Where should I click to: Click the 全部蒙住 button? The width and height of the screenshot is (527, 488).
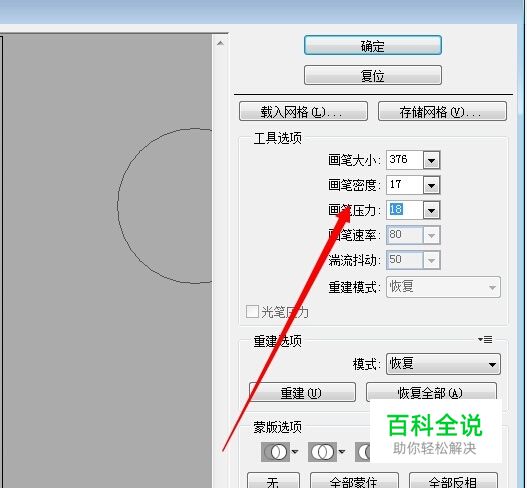(x=354, y=481)
